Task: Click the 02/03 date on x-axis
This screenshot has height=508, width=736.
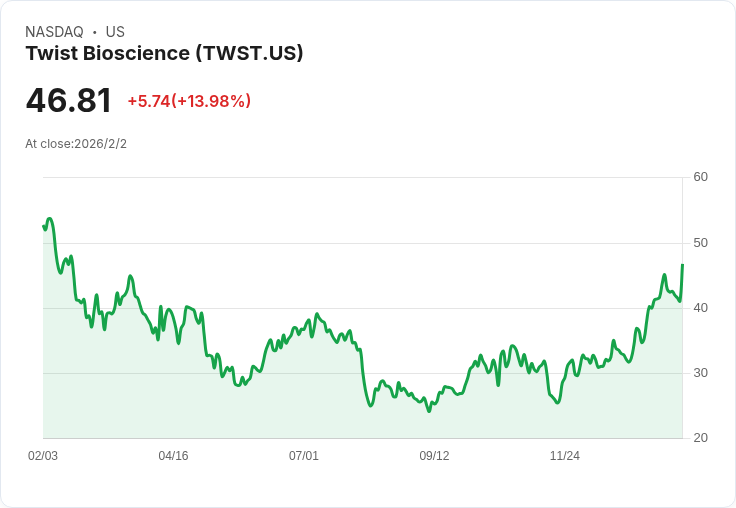Action: coord(43,455)
